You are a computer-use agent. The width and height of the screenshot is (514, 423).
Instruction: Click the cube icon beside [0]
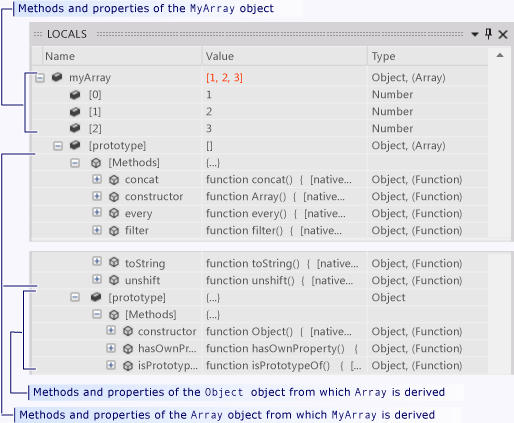click(75, 95)
